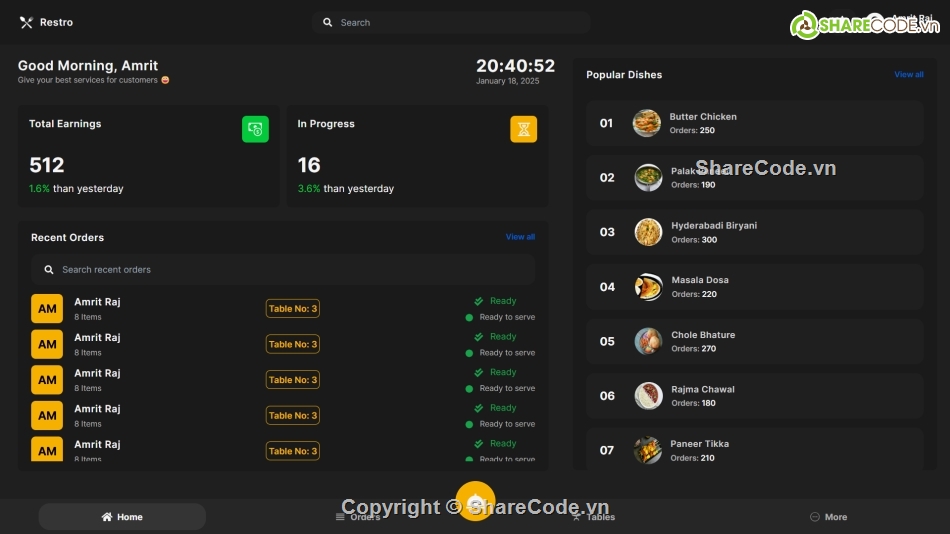
Task: Open the Masala Dosa dish row
Action: pyautogui.click(x=755, y=287)
